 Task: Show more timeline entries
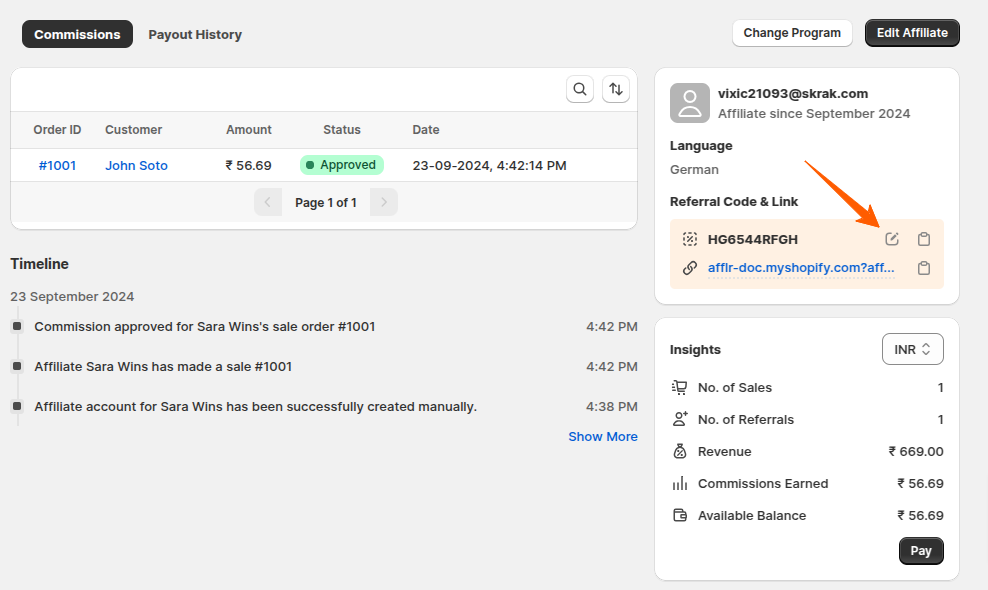coord(603,436)
